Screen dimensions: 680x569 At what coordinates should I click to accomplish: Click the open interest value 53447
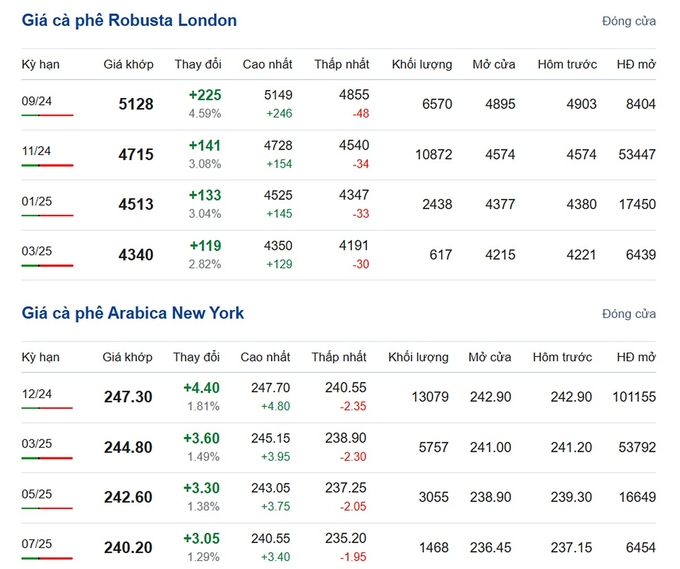point(637,154)
